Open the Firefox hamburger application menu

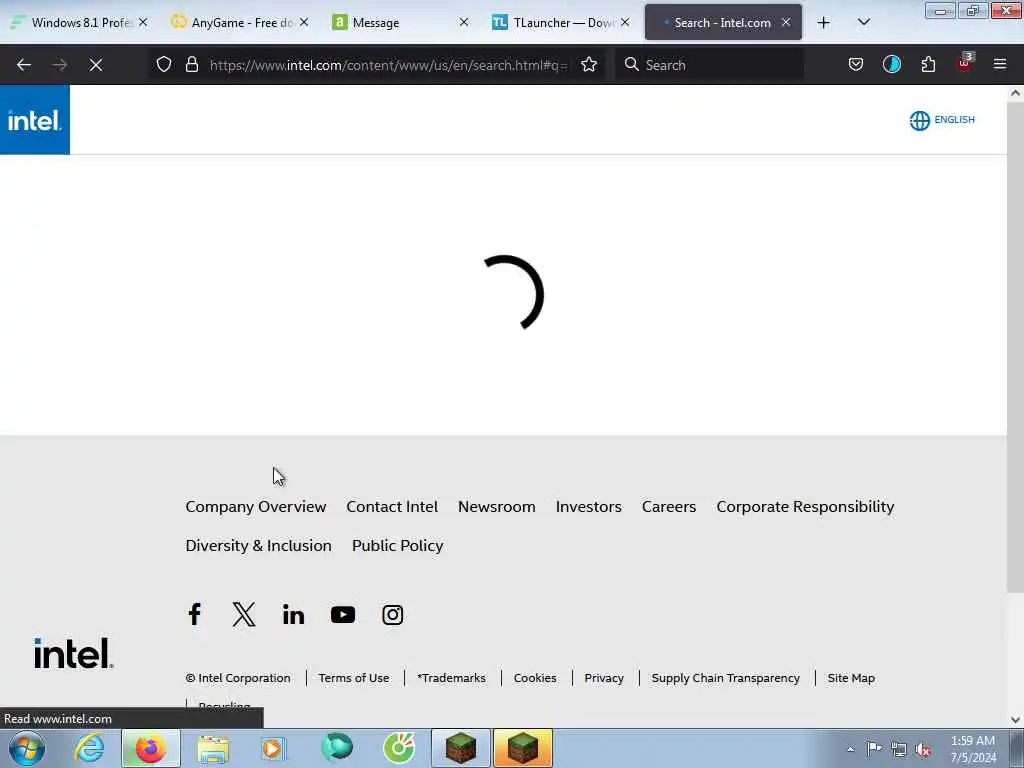click(x=1000, y=64)
